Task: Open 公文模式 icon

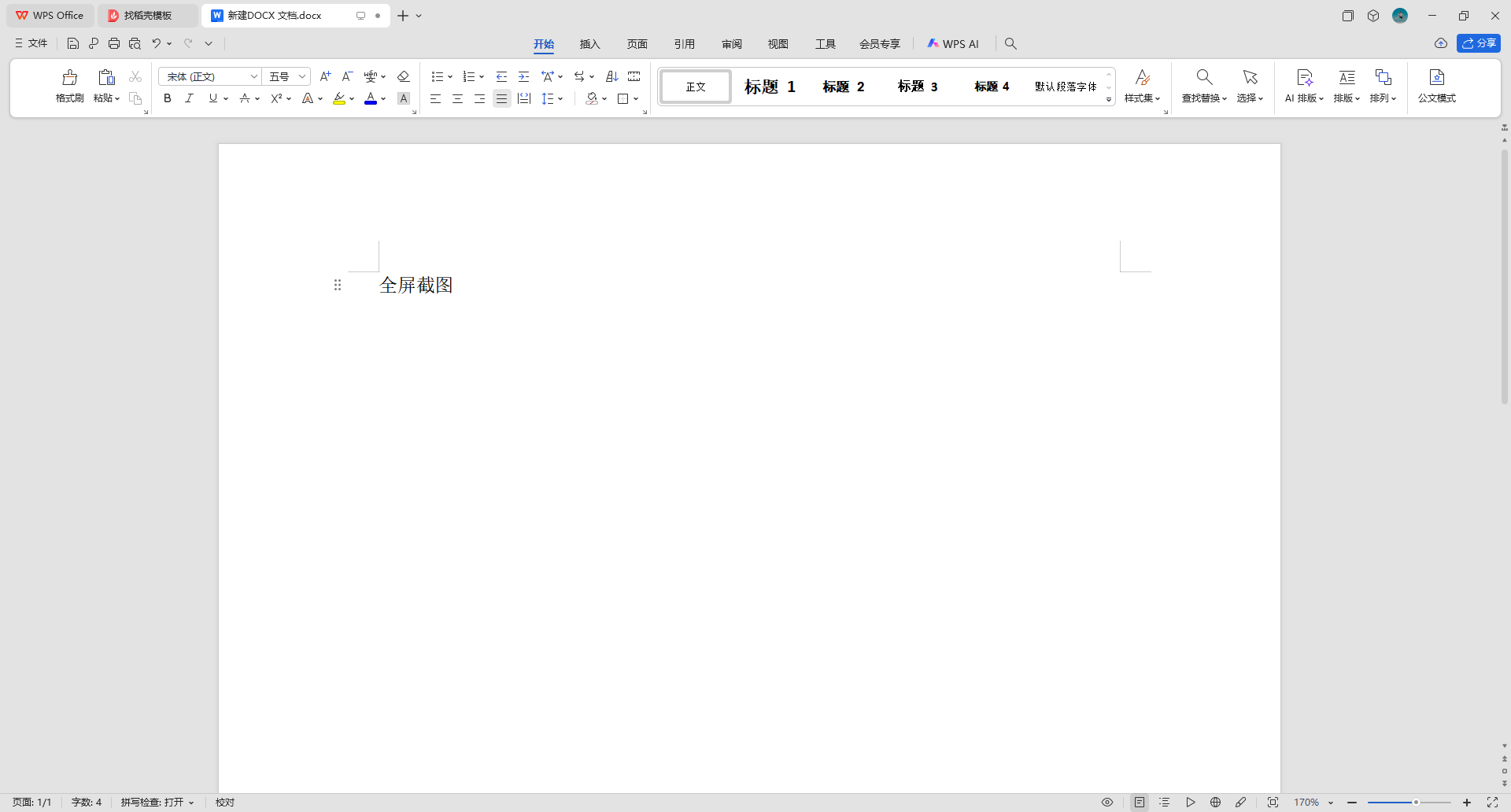Action: tap(1437, 77)
